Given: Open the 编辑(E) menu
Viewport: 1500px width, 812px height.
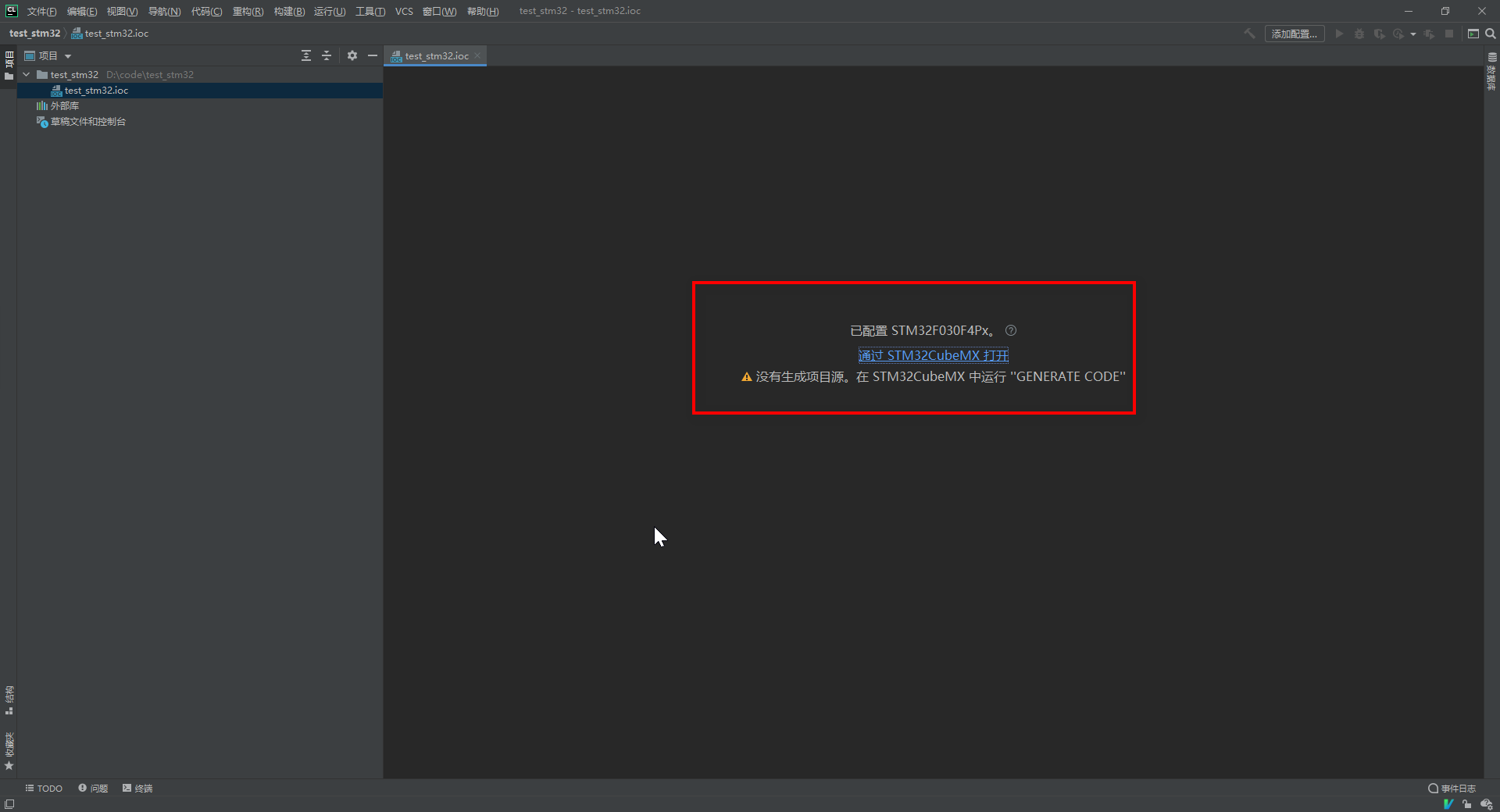Looking at the screenshot, I should point(82,11).
